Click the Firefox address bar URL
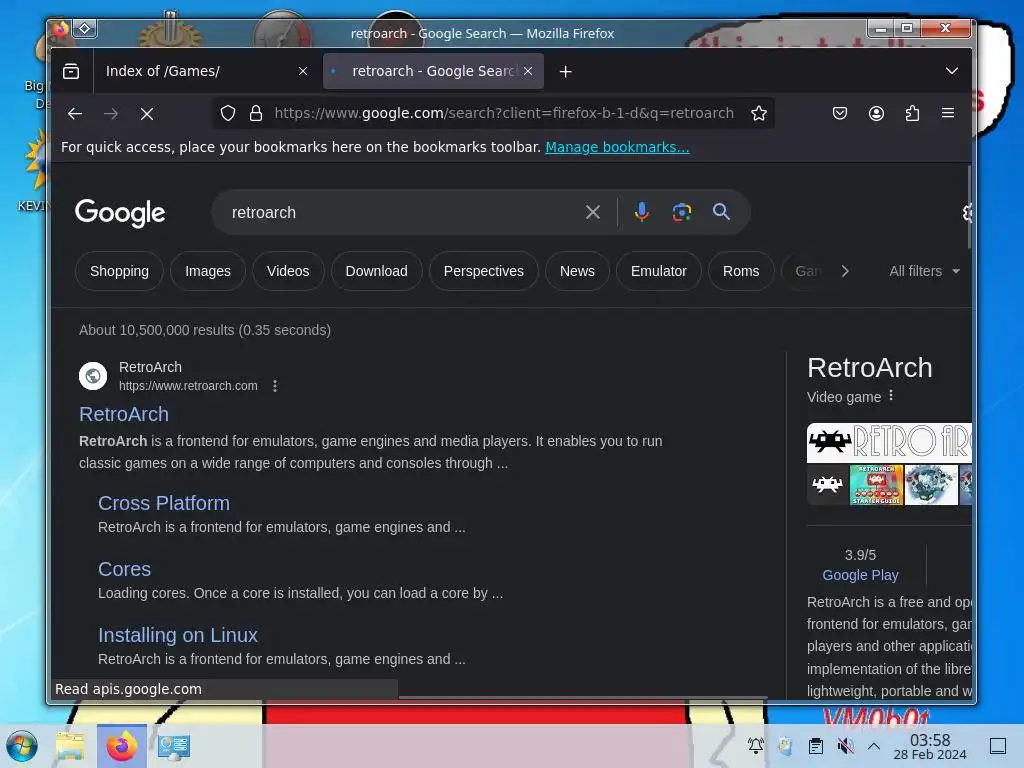The image size is (1024, 768). pos(504,114)
